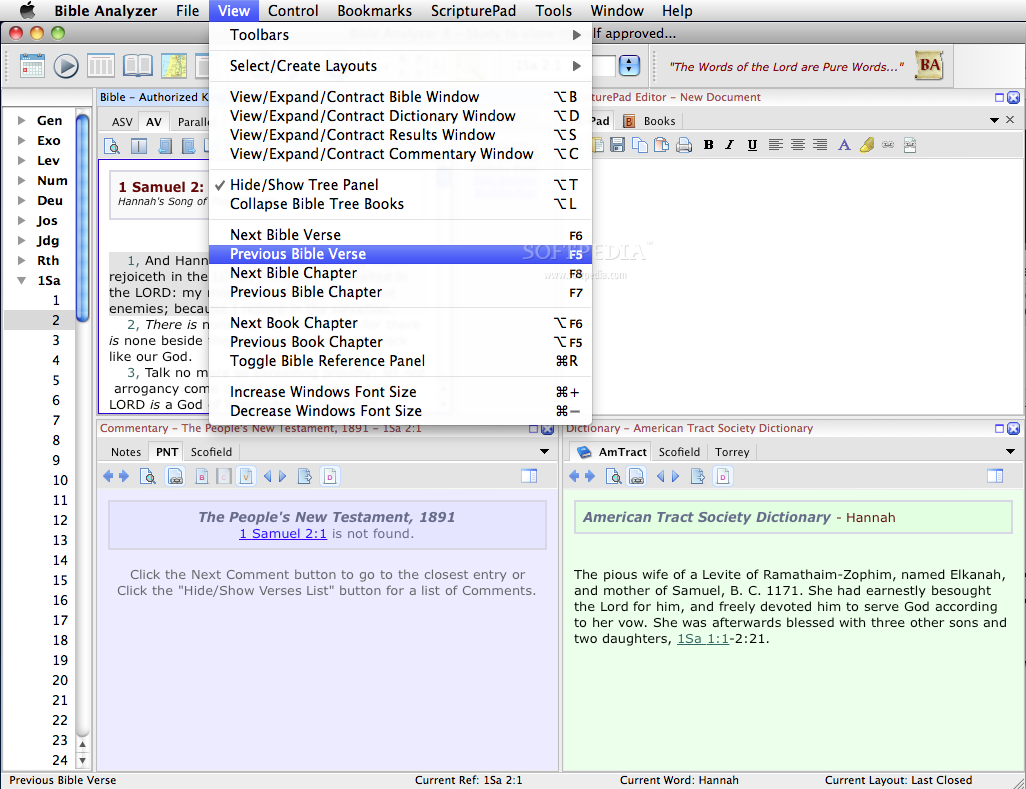Go back in Commentary panel history
This screenshot has height=789, width=1026.
(108, 476)
